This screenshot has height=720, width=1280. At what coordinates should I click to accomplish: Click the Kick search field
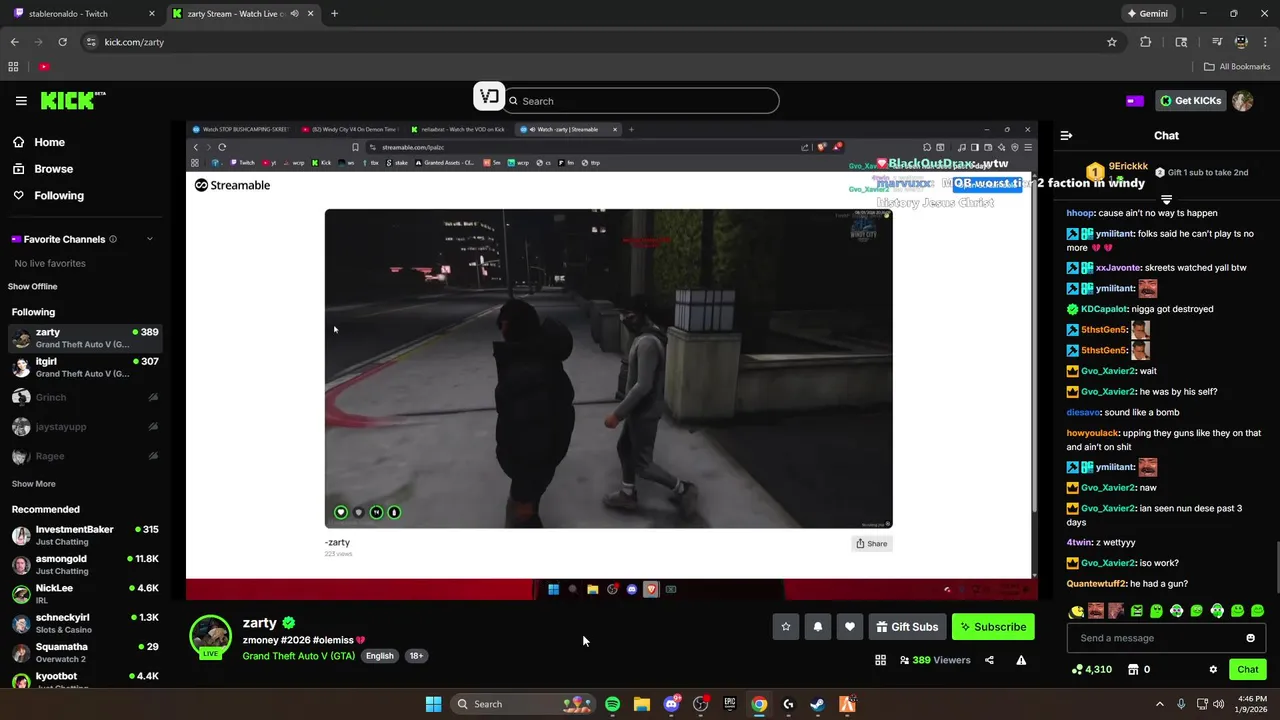coord(640,101)
